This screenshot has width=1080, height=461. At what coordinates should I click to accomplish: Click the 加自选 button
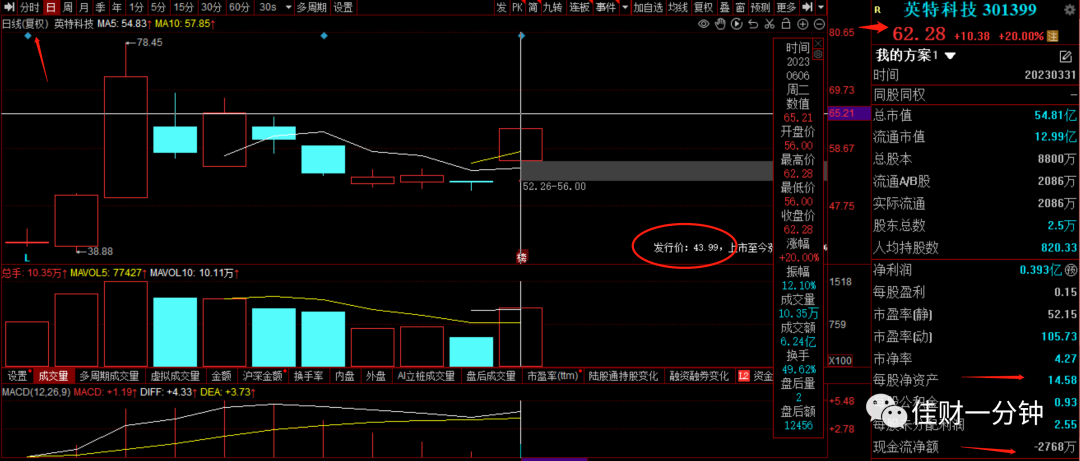pos(648,8)
